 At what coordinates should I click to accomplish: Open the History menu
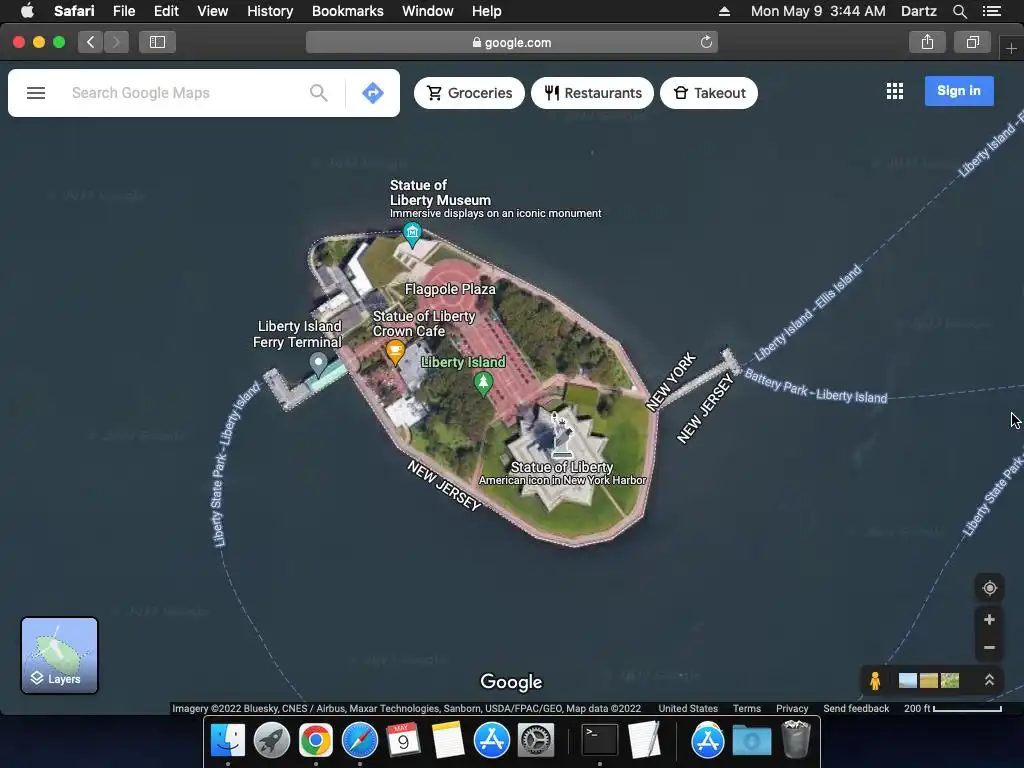pos(270,11)
